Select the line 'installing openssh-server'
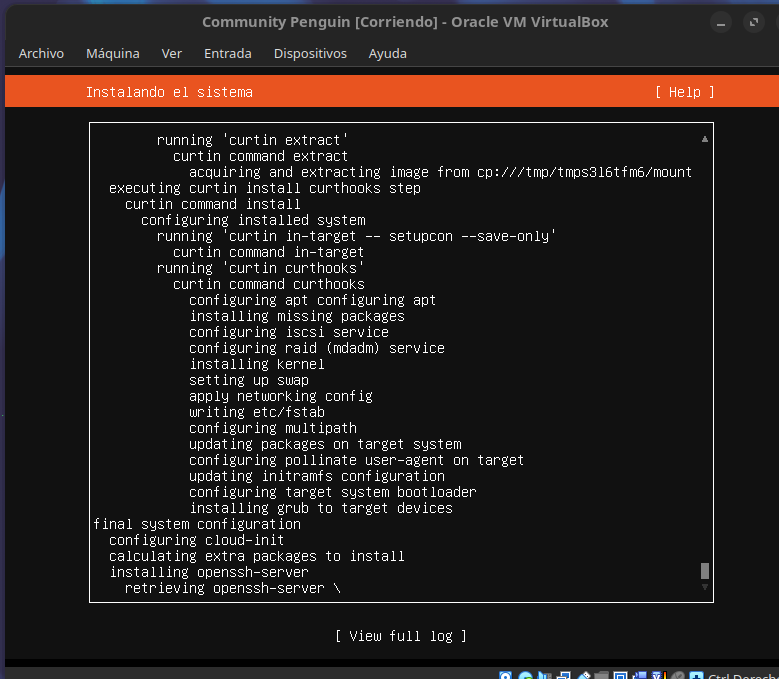Screen dimensions: 779x679 pyautogui.click(x=209, y=572)
